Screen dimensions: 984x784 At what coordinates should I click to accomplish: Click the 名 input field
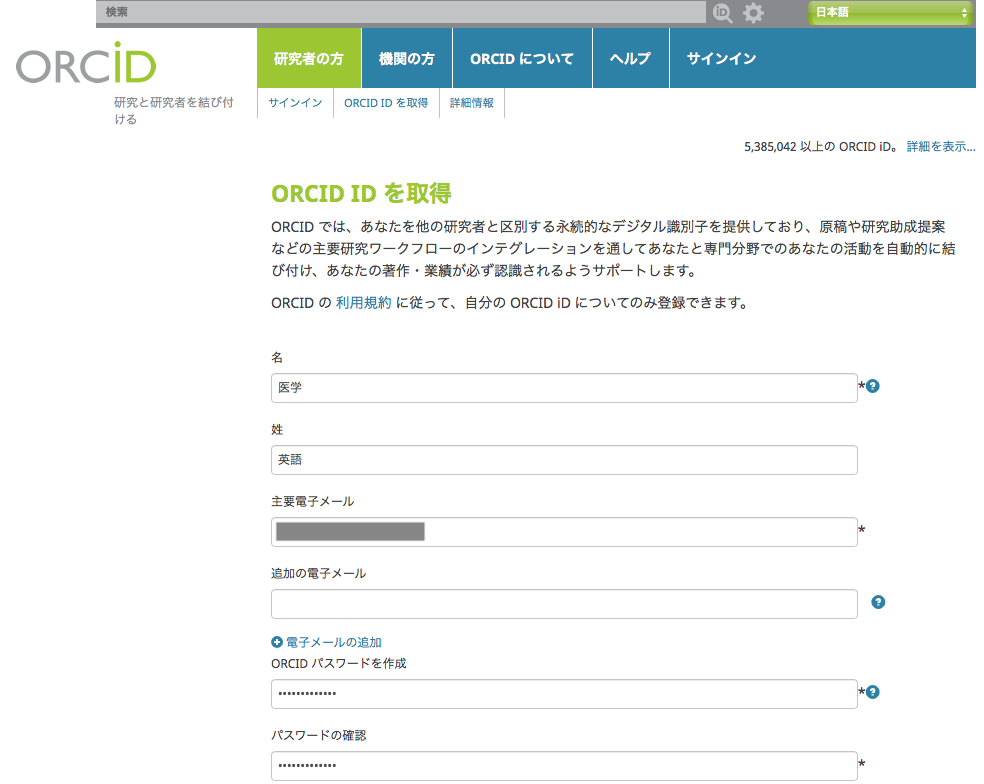(564, 388)
